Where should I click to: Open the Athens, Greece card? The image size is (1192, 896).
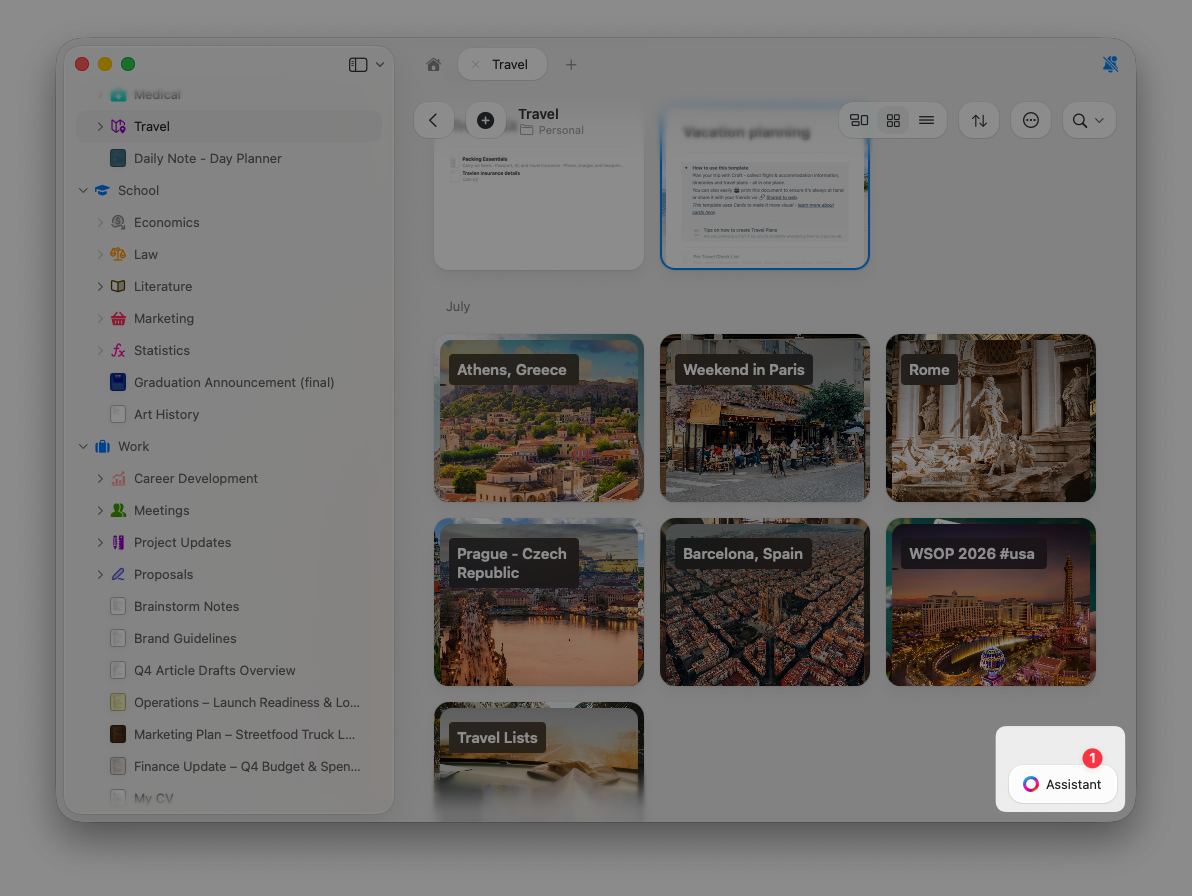tap(539, 418)
